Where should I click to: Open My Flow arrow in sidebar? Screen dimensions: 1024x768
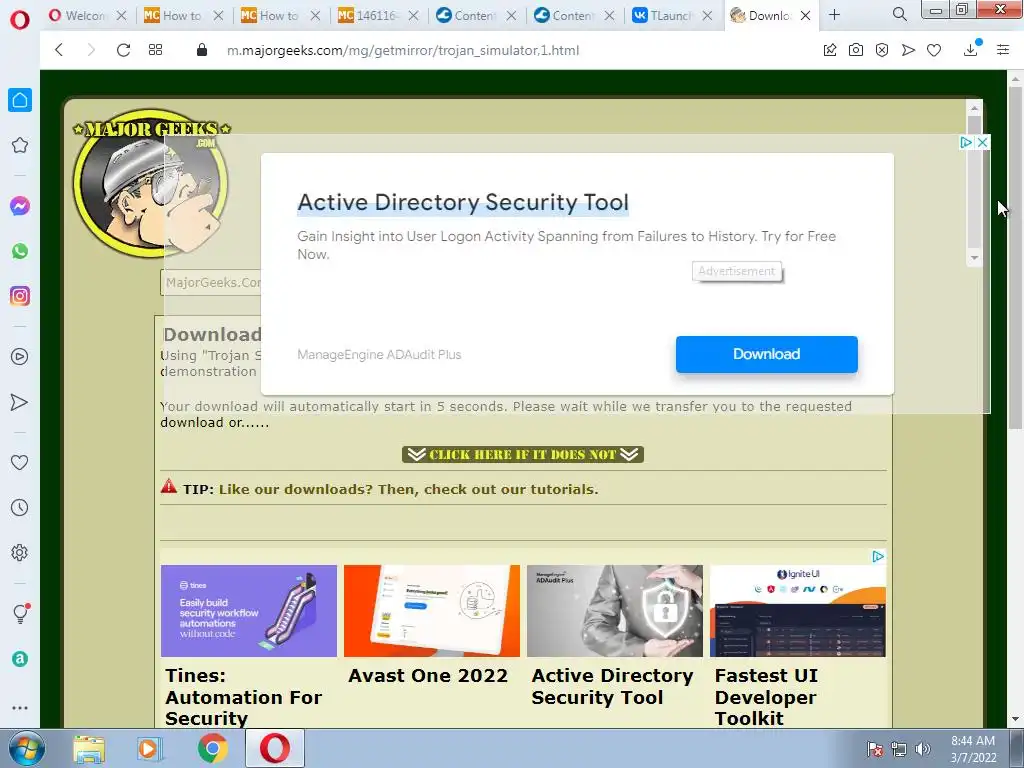(x=20, y=402)
